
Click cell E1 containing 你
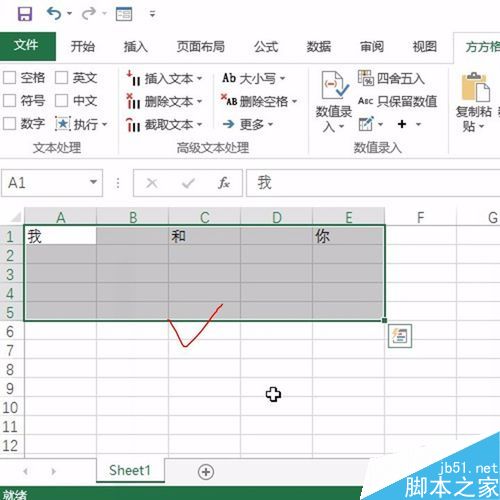[x=348, y=236]
